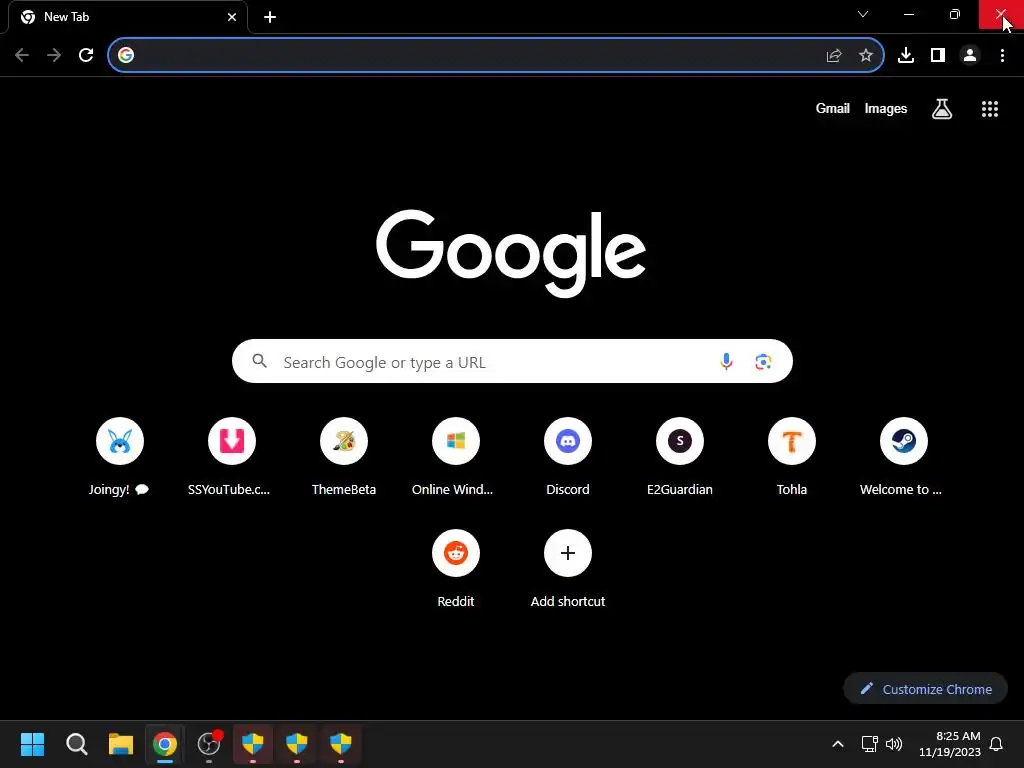Click the Add shortcut button

(568, 569)
